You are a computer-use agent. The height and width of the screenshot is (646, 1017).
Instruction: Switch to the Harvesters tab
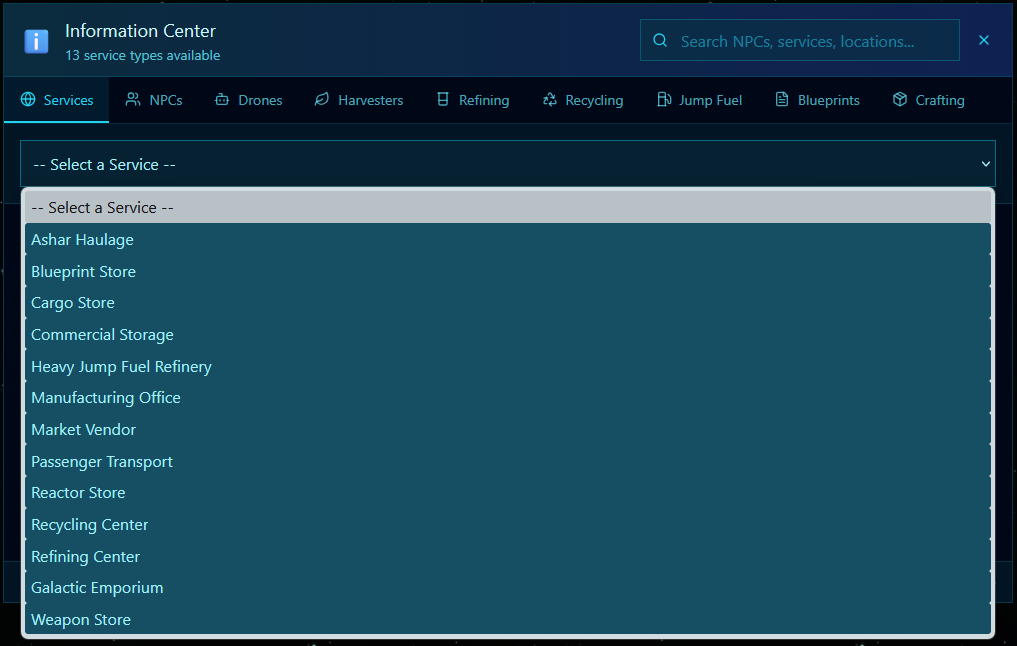[358, 100]
